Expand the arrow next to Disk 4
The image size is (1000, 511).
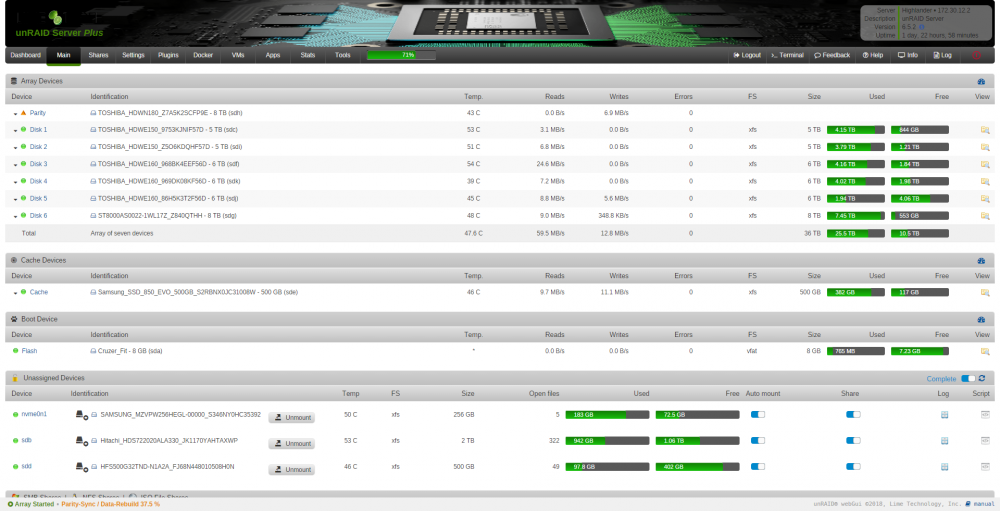point(15,182)
